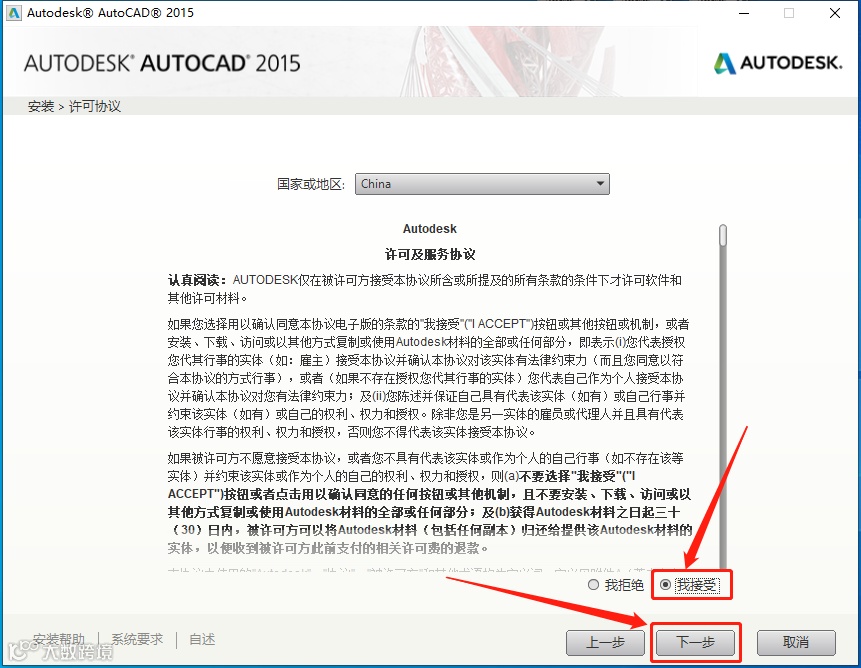Close the AutoCAD 2015 installer window
The height and width of the screenshot is (668, 861).
pos(835,13)
